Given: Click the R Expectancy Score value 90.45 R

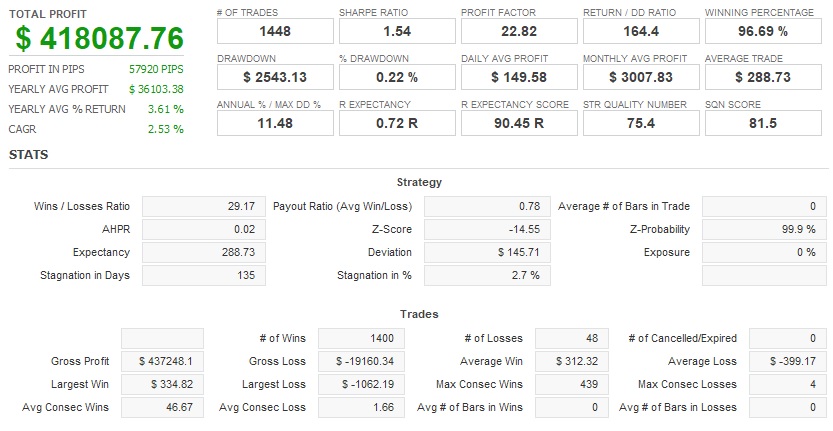Looking at the screenshot, I should tap(518, 122).
